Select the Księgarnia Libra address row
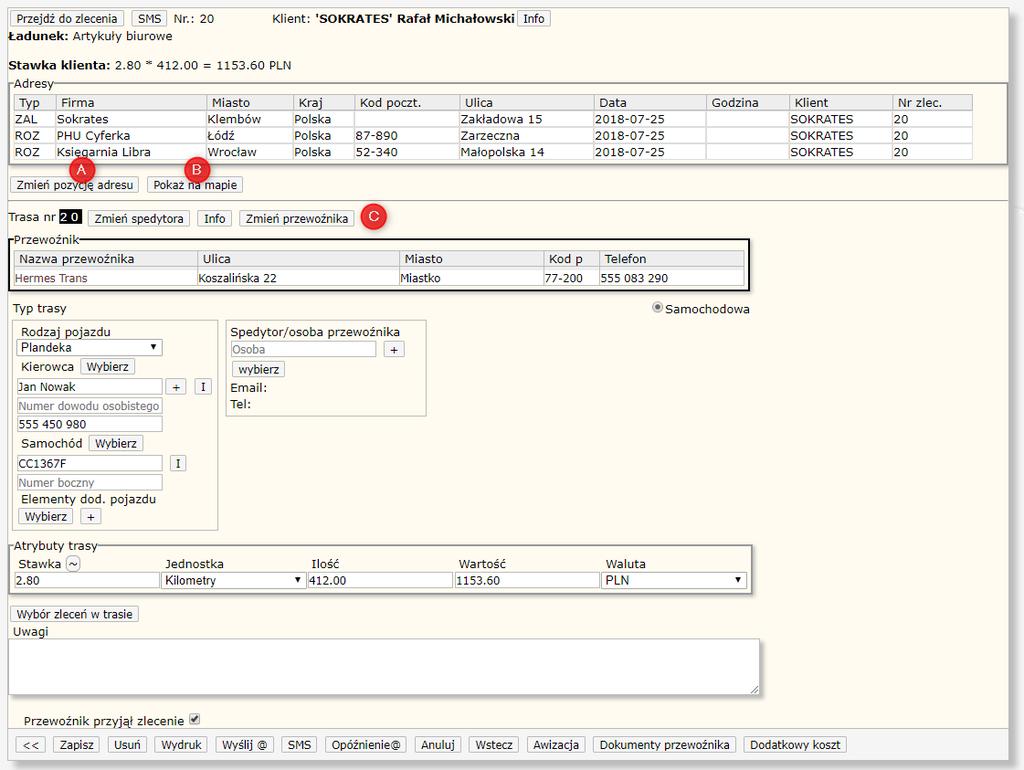The height and width of the screenshot is (770, 1024). click(493, 152)
